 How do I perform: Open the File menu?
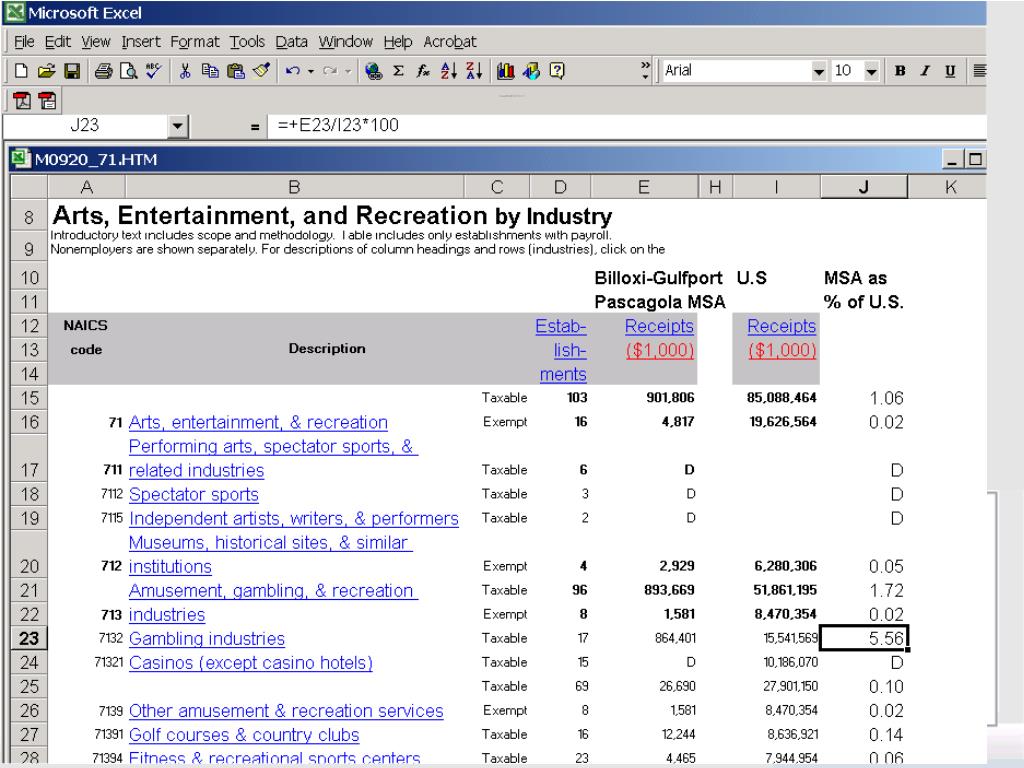point(24,42)
